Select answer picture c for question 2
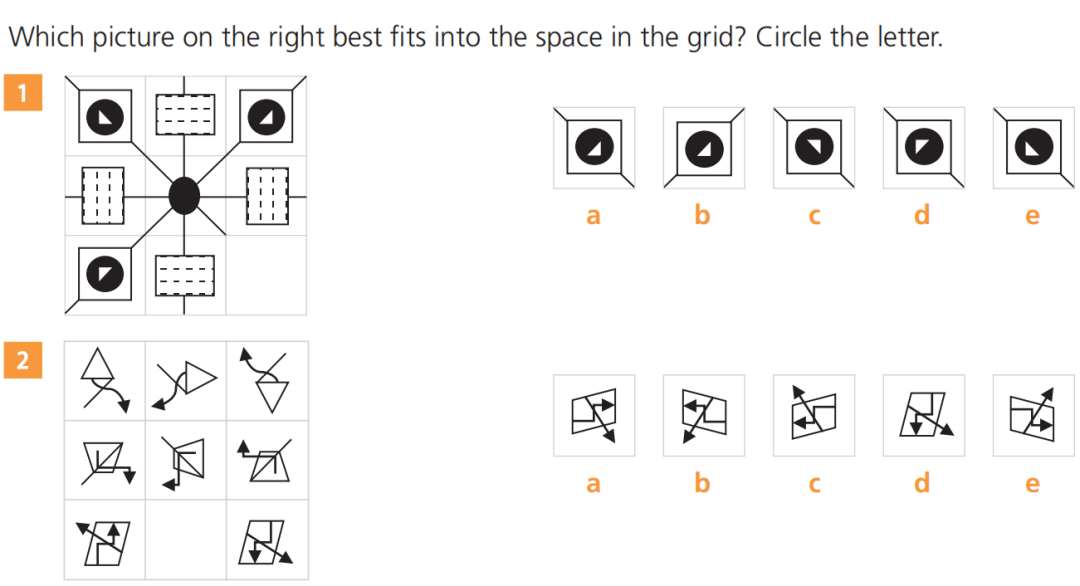The height and width of the screenshot is (586, 1080). [x=813, y=416]
